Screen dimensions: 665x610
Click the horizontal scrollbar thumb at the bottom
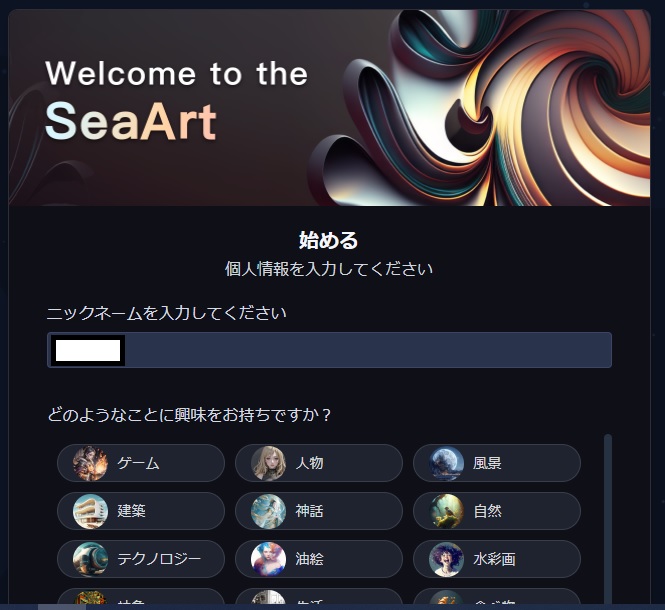[x=62, y=607]
